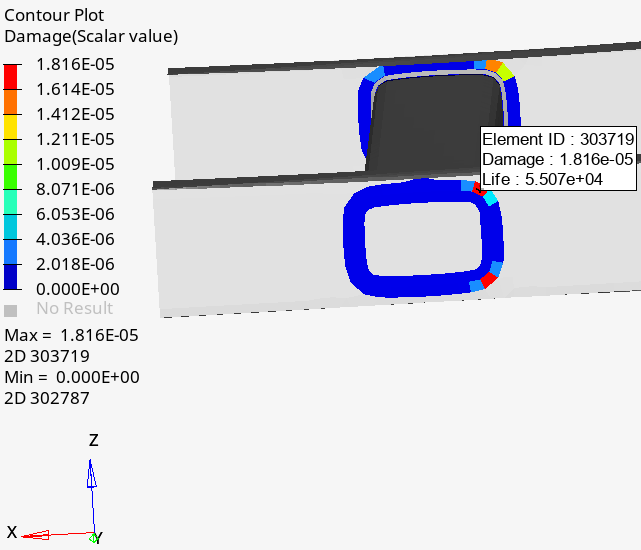This screenshot has width=641, height=550.
Task: Click the 2D 303719 max entity label
Action: pyautogui.click(x=47, y=356)
